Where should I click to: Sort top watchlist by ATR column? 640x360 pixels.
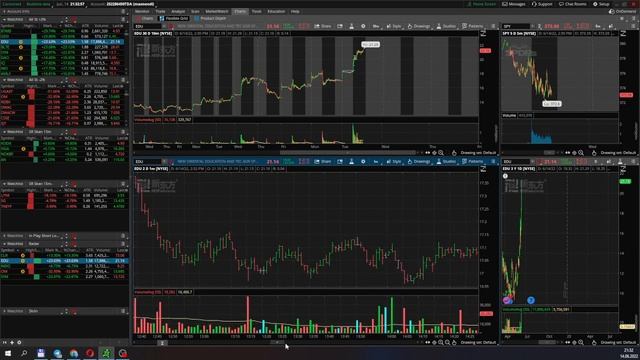tap(85, 26)
